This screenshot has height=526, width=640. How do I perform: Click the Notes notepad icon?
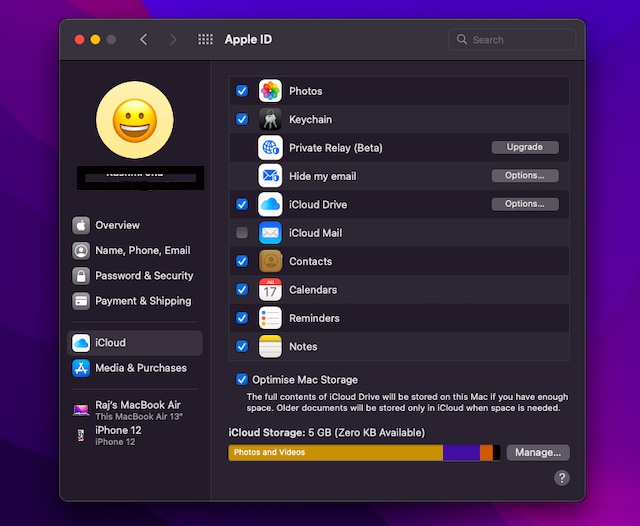(270, 346)
